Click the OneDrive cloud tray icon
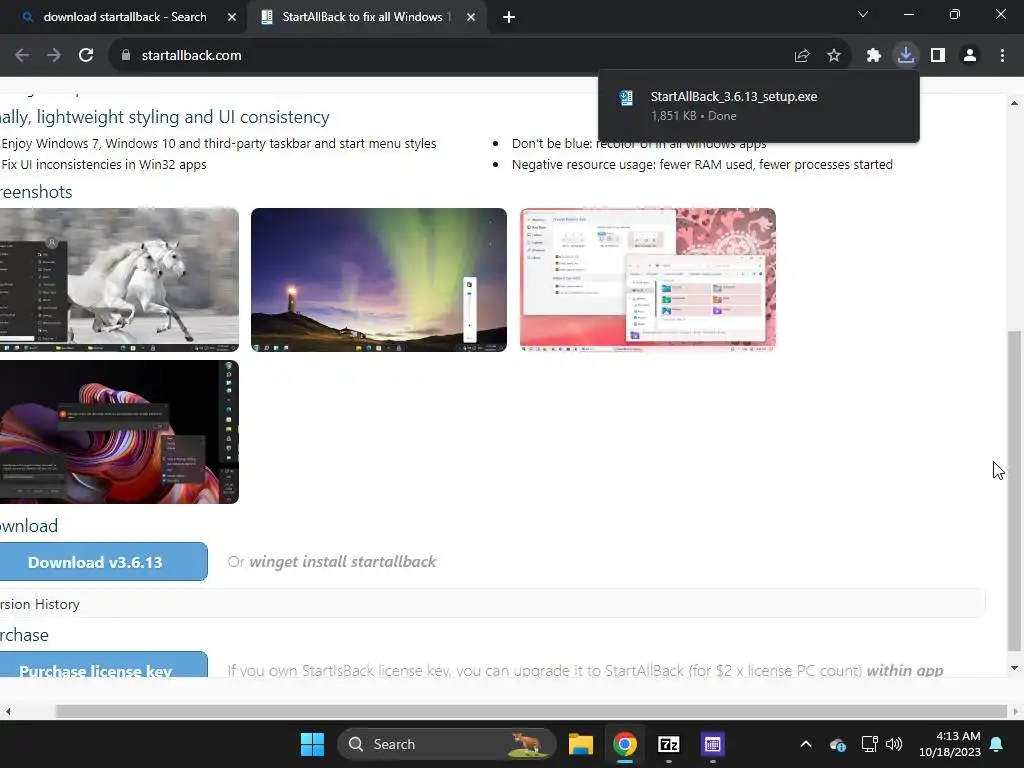1024x768 pixels. point(838,744)
